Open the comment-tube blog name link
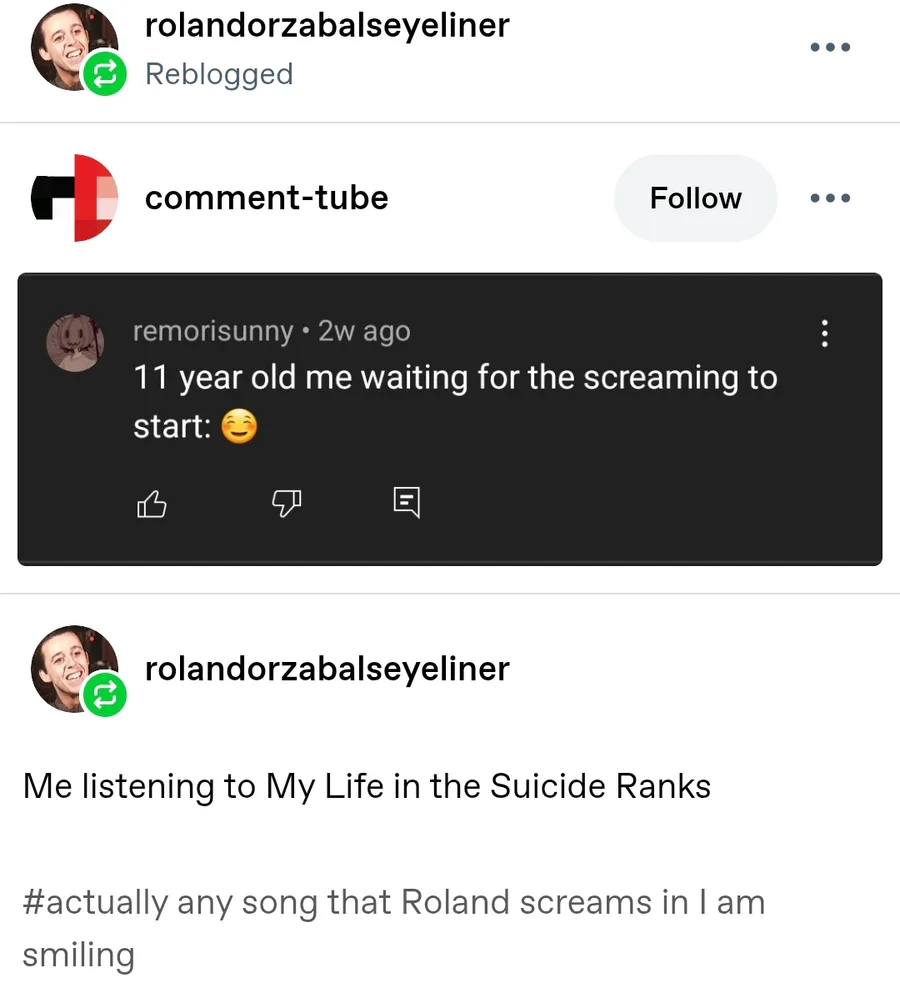This screenshot has width=900, height=1003. pyautogui.click(x=266, y=198)
